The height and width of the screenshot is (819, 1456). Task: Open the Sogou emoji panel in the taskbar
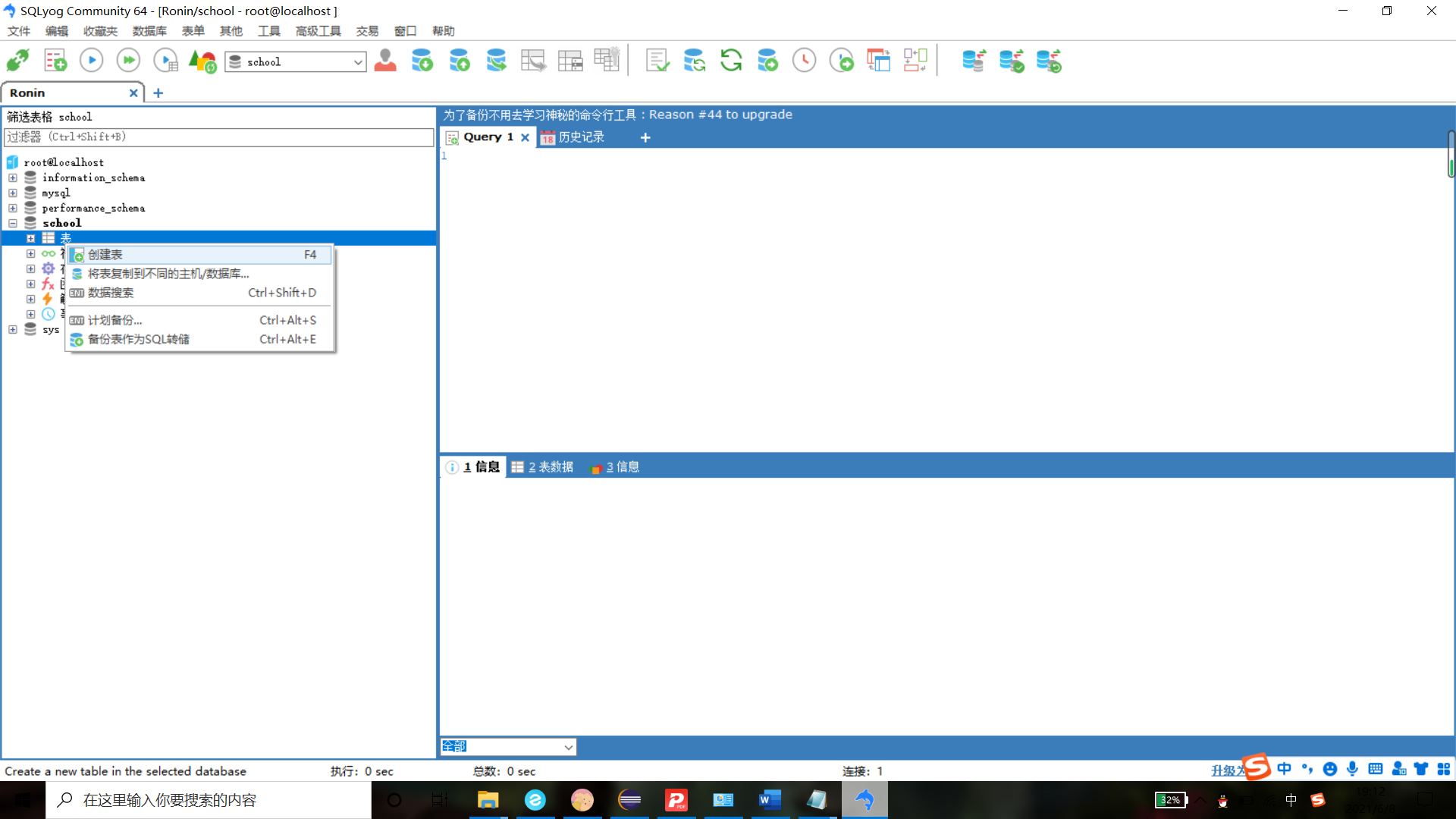(x=1331, y=768)
